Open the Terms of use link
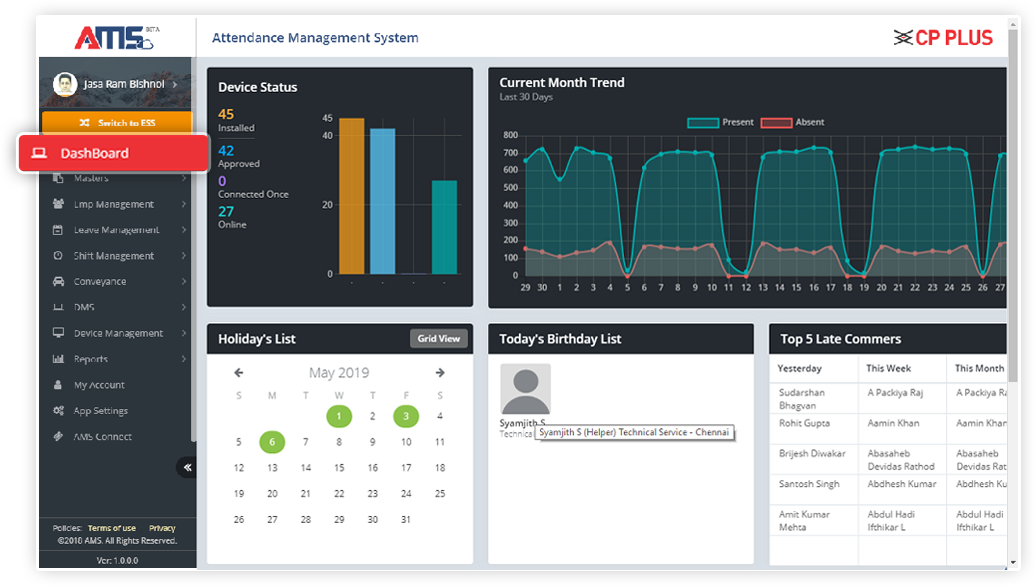Image resolution: width=1036 pixels, height=586 pixels. [112, 528]
